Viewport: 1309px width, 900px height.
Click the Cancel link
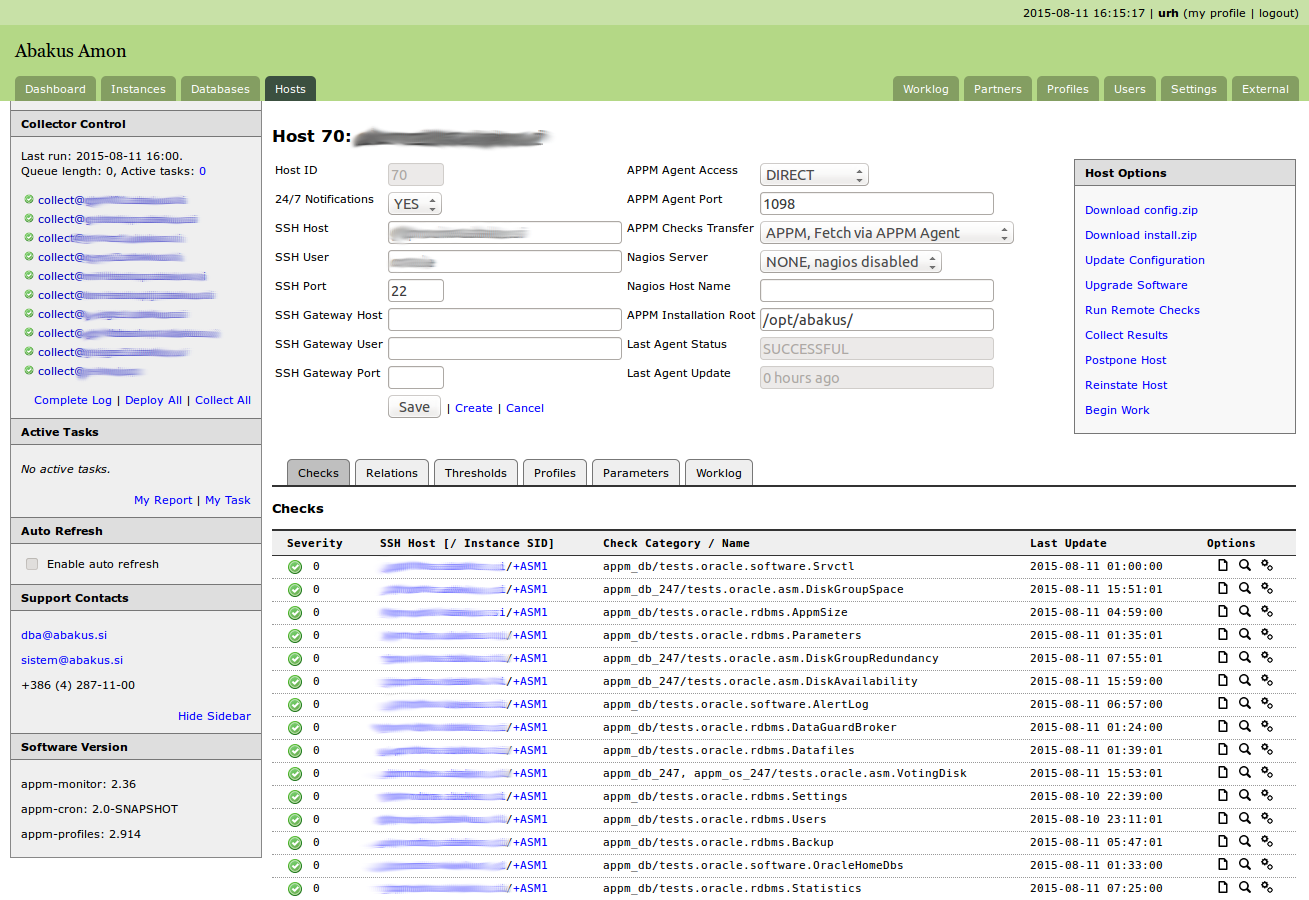click(x=525, y=408)
